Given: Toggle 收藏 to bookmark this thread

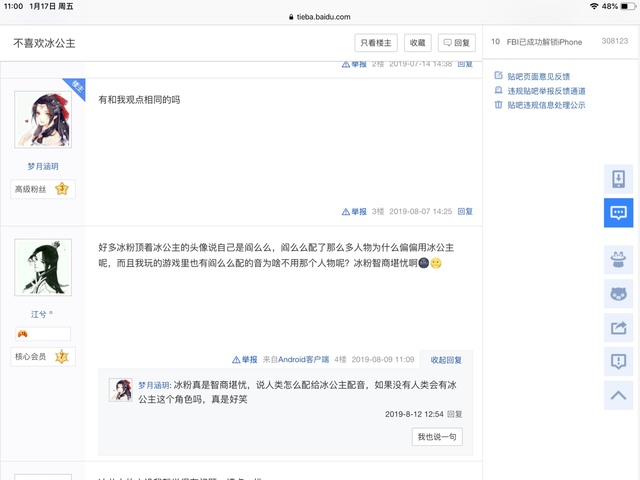Looking at the screenshot, I should coord(418,43).
